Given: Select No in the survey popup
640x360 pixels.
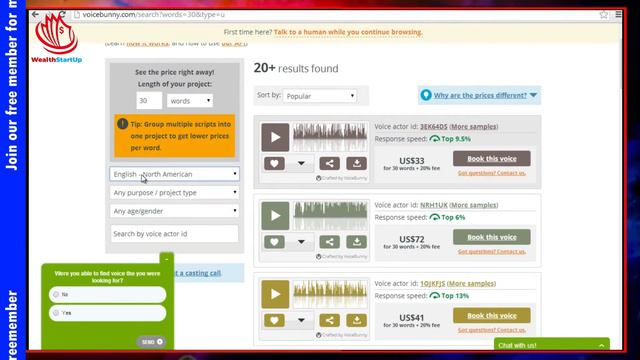Looking at the screenshot, I should pyautogui.click(x=108, y=295).
